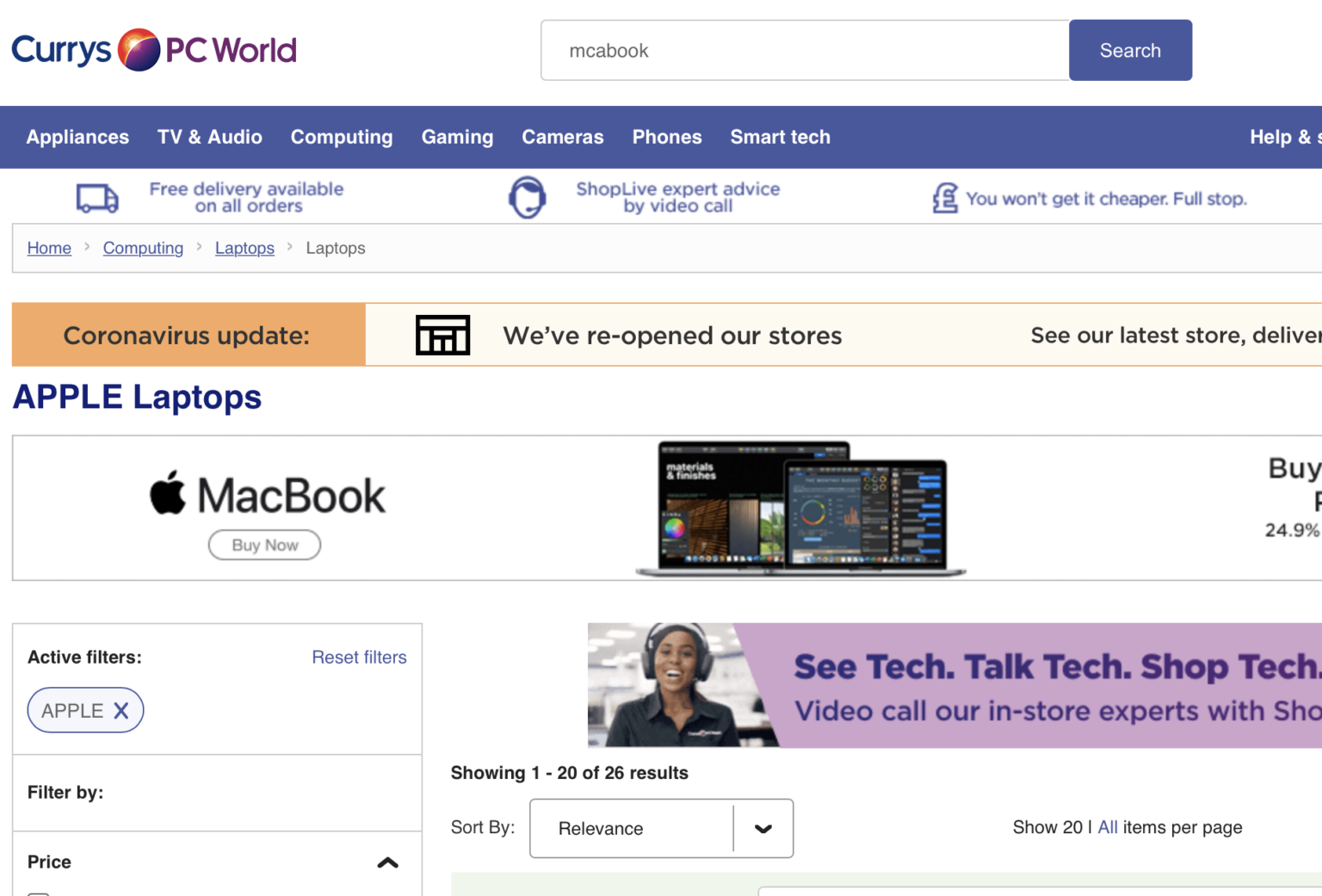Open the Smart tech menu item
1322x896 pixels.
[x=780, y=137]
